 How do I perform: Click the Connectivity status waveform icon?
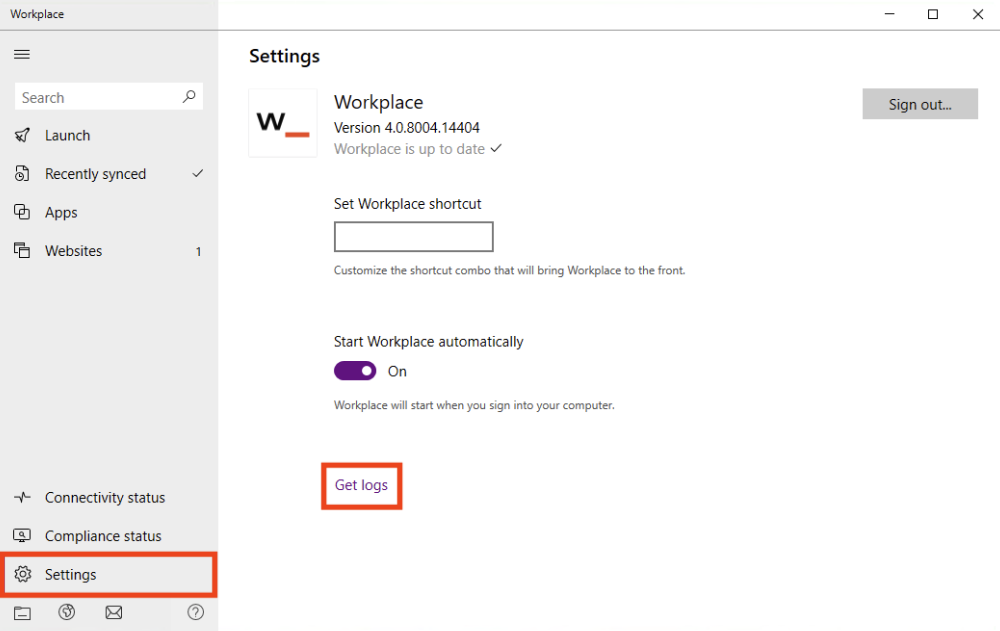pos(22,497)
